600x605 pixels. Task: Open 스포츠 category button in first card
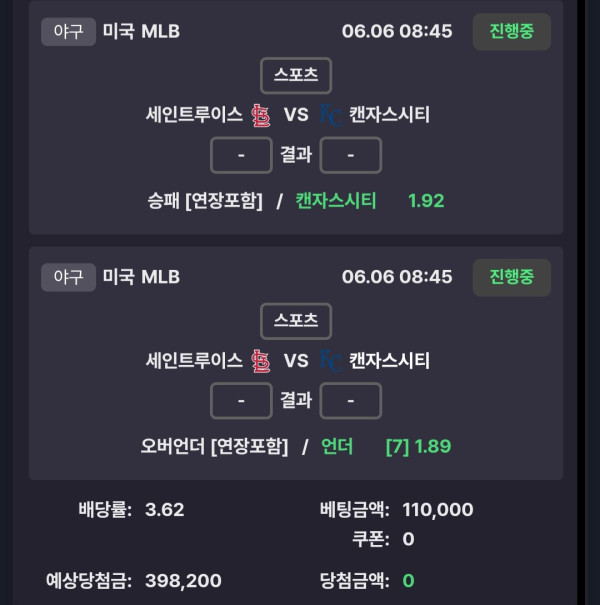tap(296, 75)
